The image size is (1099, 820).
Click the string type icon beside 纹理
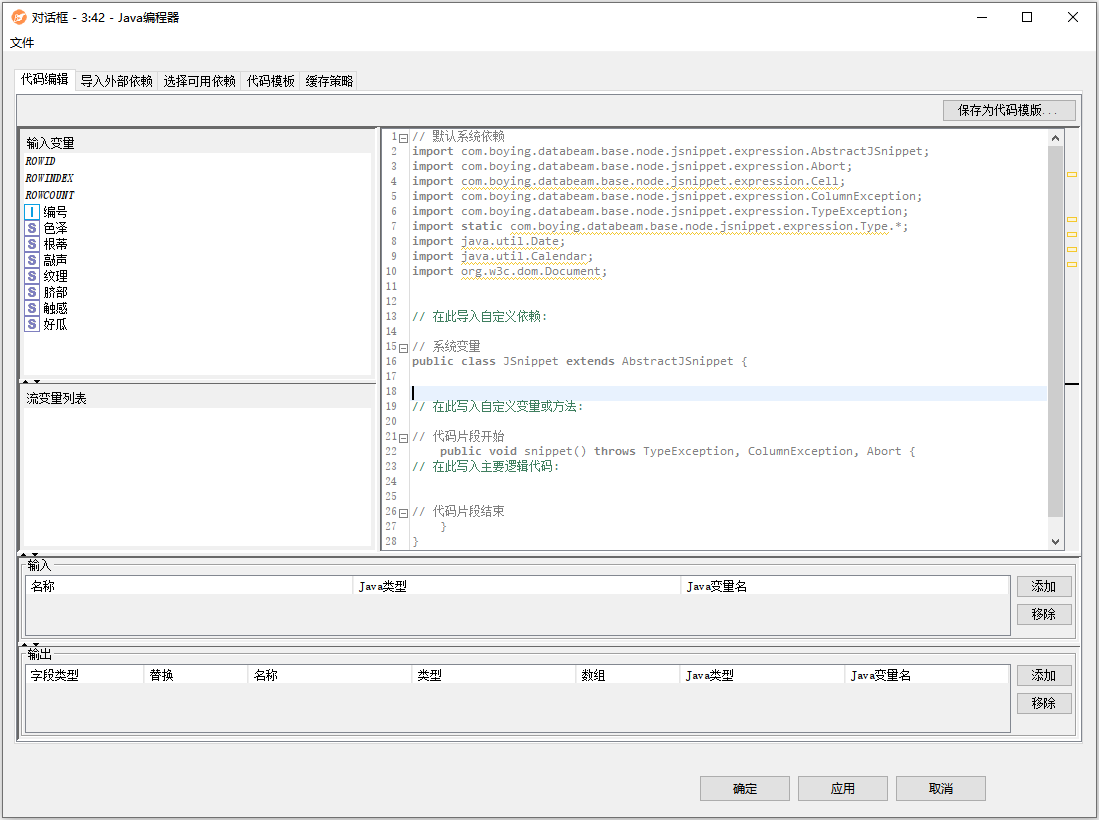[x=32, y=276]
